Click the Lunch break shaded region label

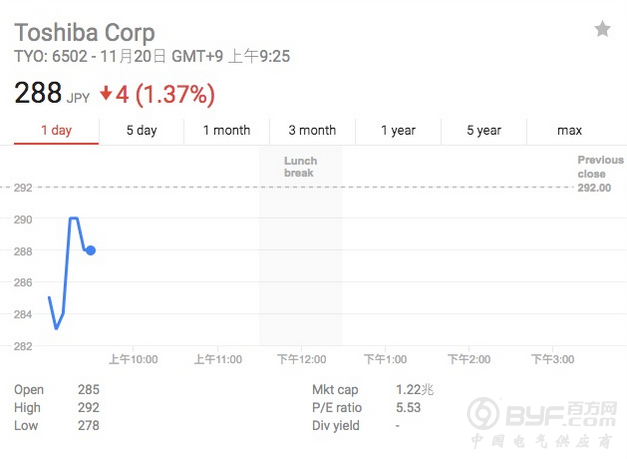300,167
